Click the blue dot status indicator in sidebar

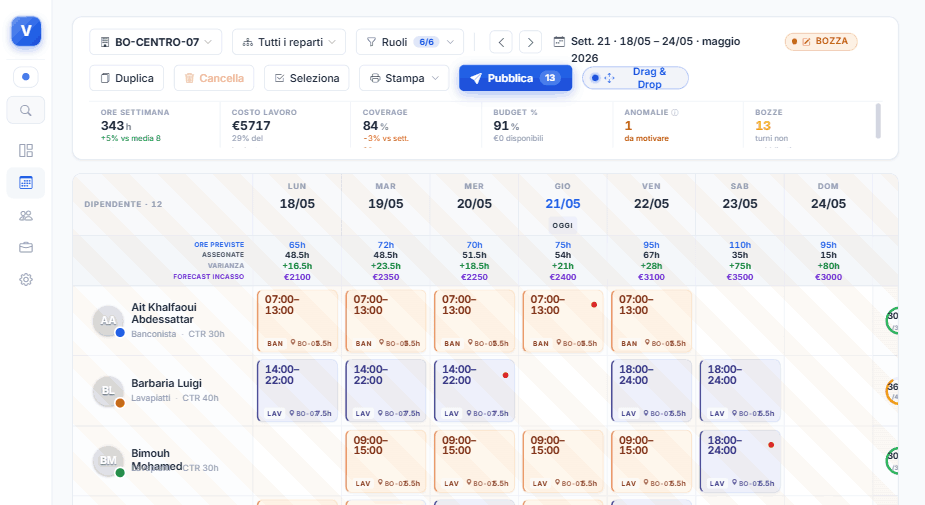25,77
